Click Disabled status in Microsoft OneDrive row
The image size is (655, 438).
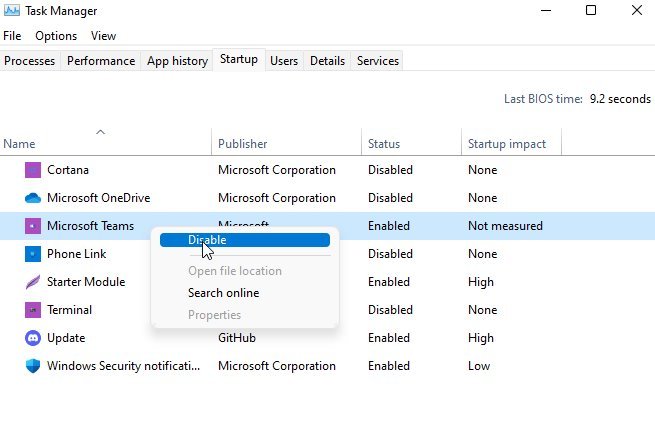tap(390, 198)
